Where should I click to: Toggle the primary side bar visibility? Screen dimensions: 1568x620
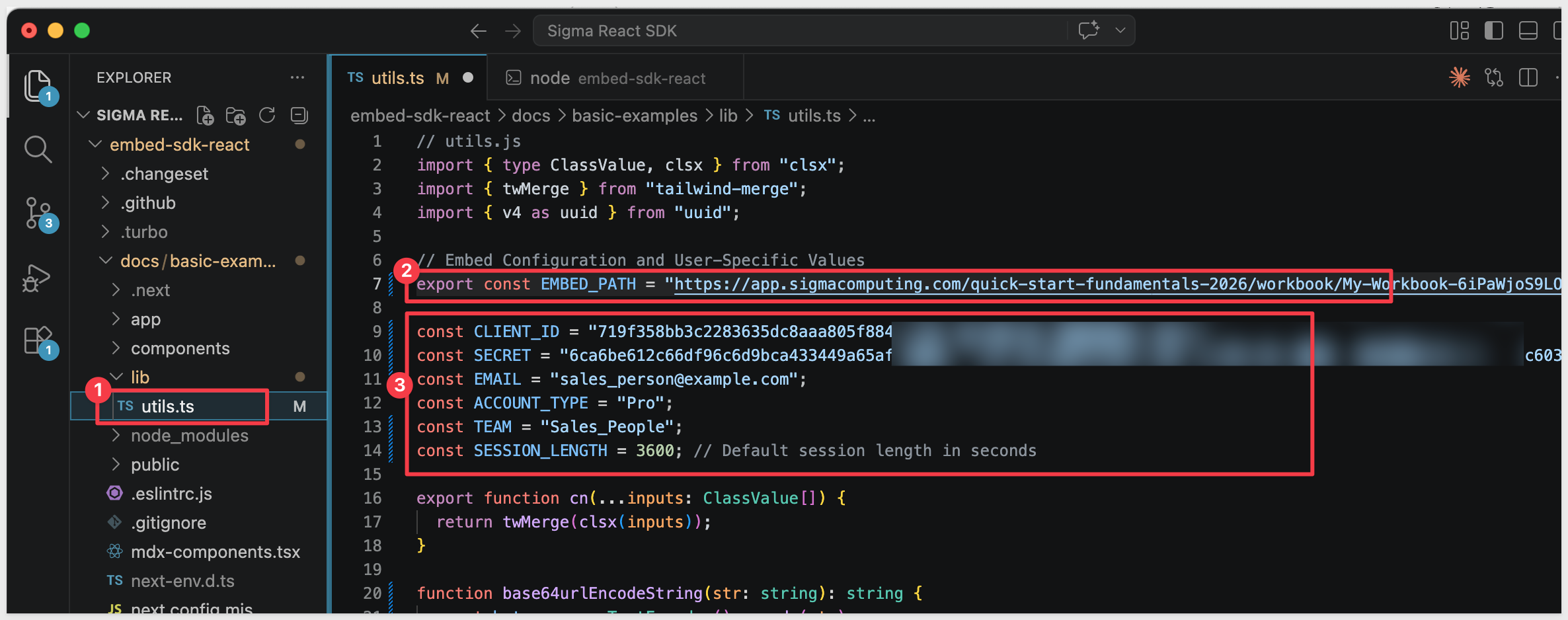click(x=1493, y=31)
